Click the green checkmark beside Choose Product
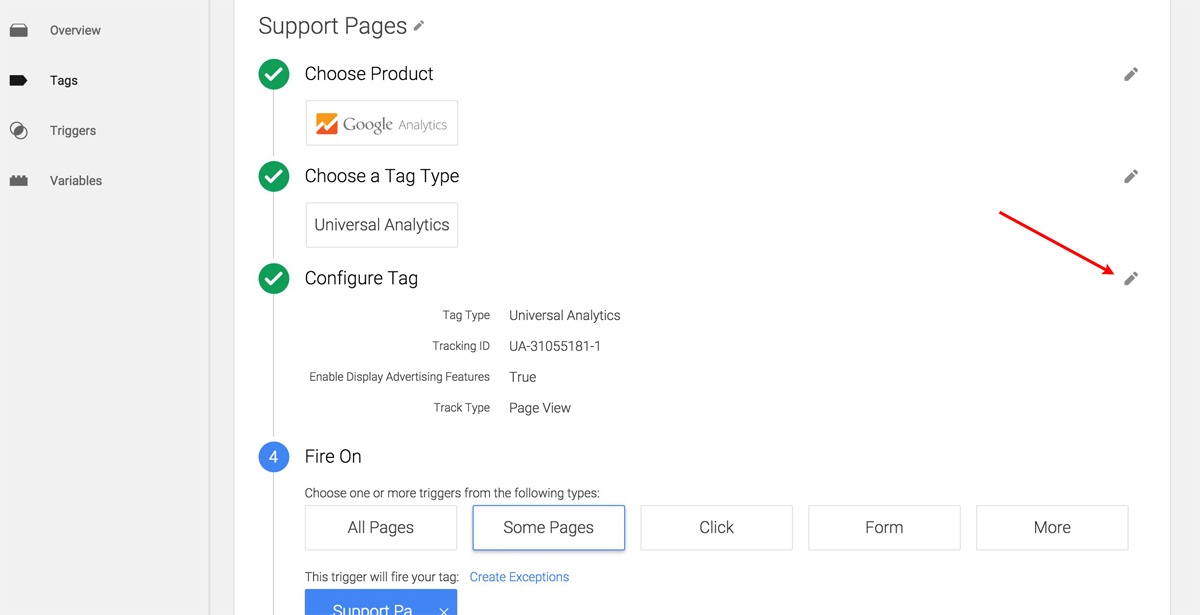 click(274, 74)
